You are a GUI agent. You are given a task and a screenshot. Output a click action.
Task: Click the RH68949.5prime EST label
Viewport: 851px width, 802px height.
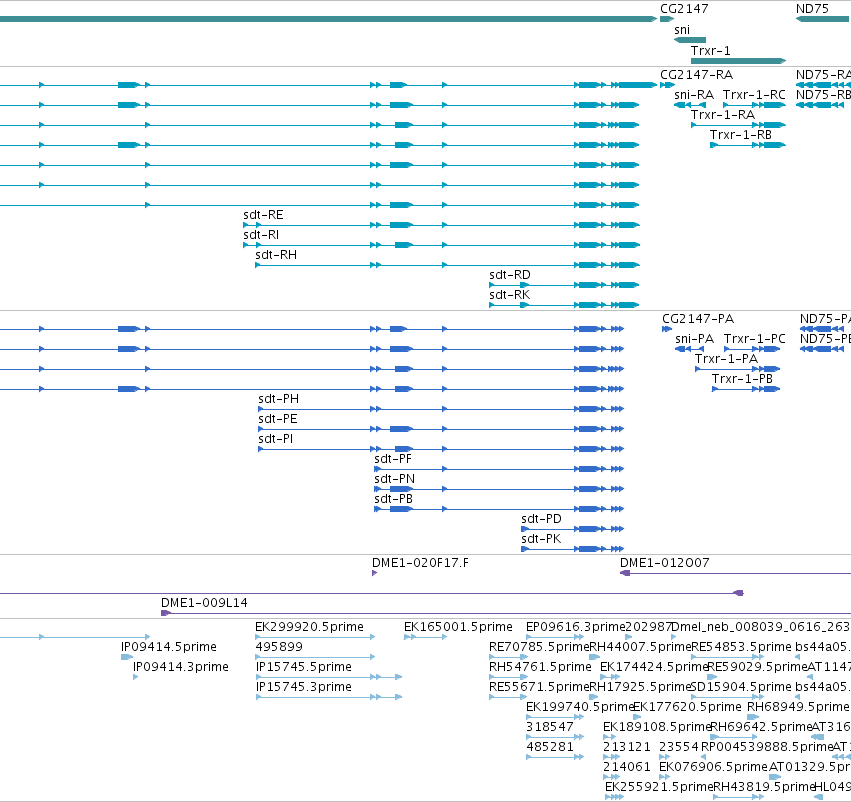coord(798,708)
